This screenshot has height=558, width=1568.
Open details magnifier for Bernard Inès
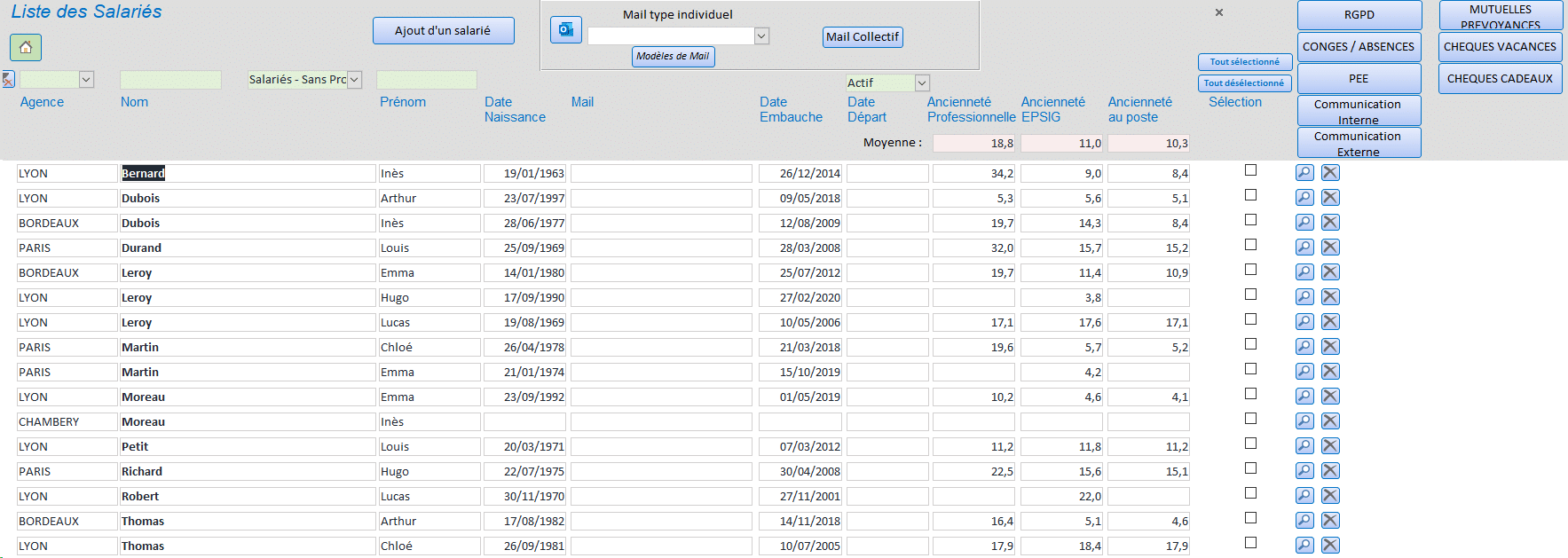click(1304, 173)
